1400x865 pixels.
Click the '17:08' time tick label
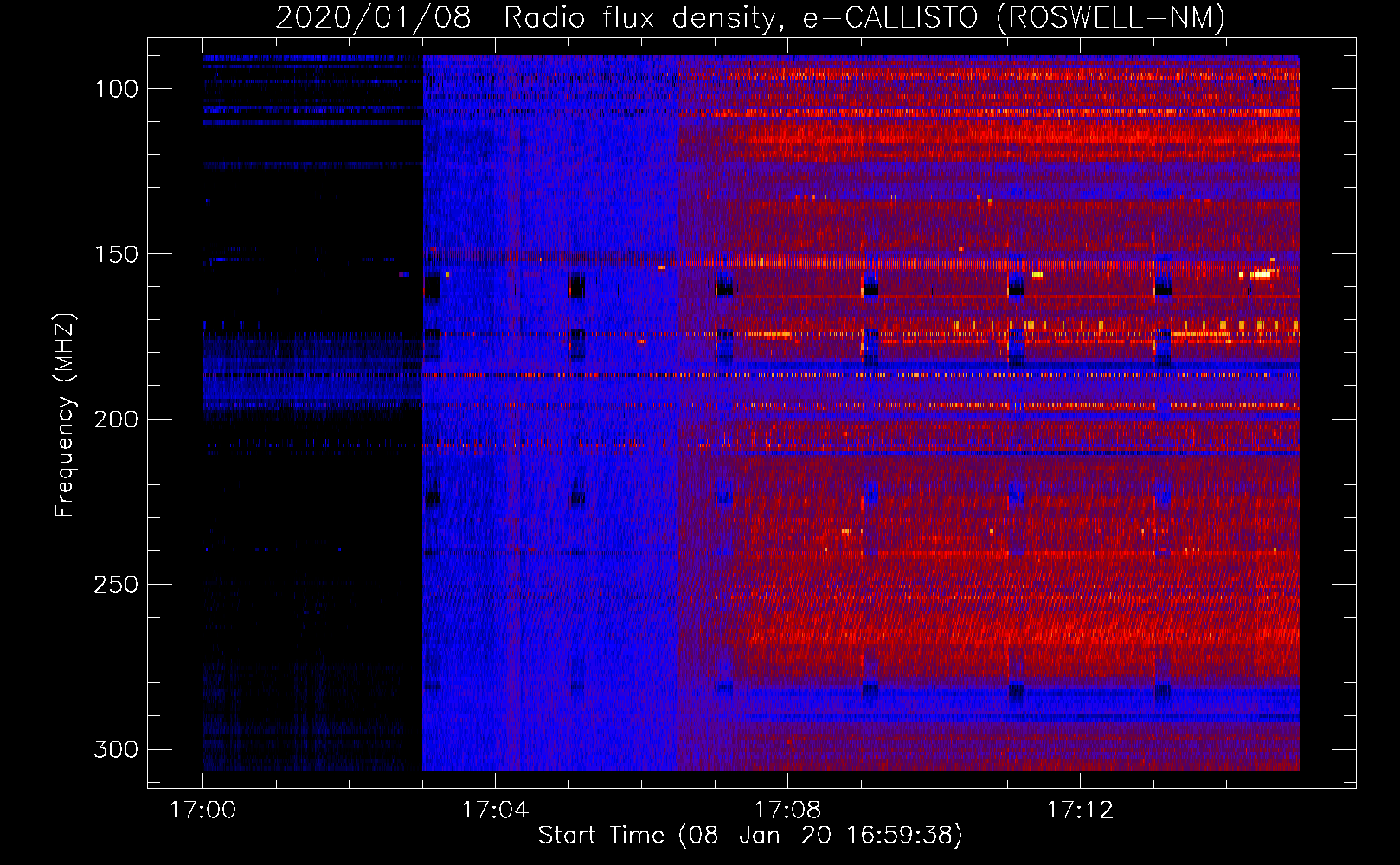point(787,811)
